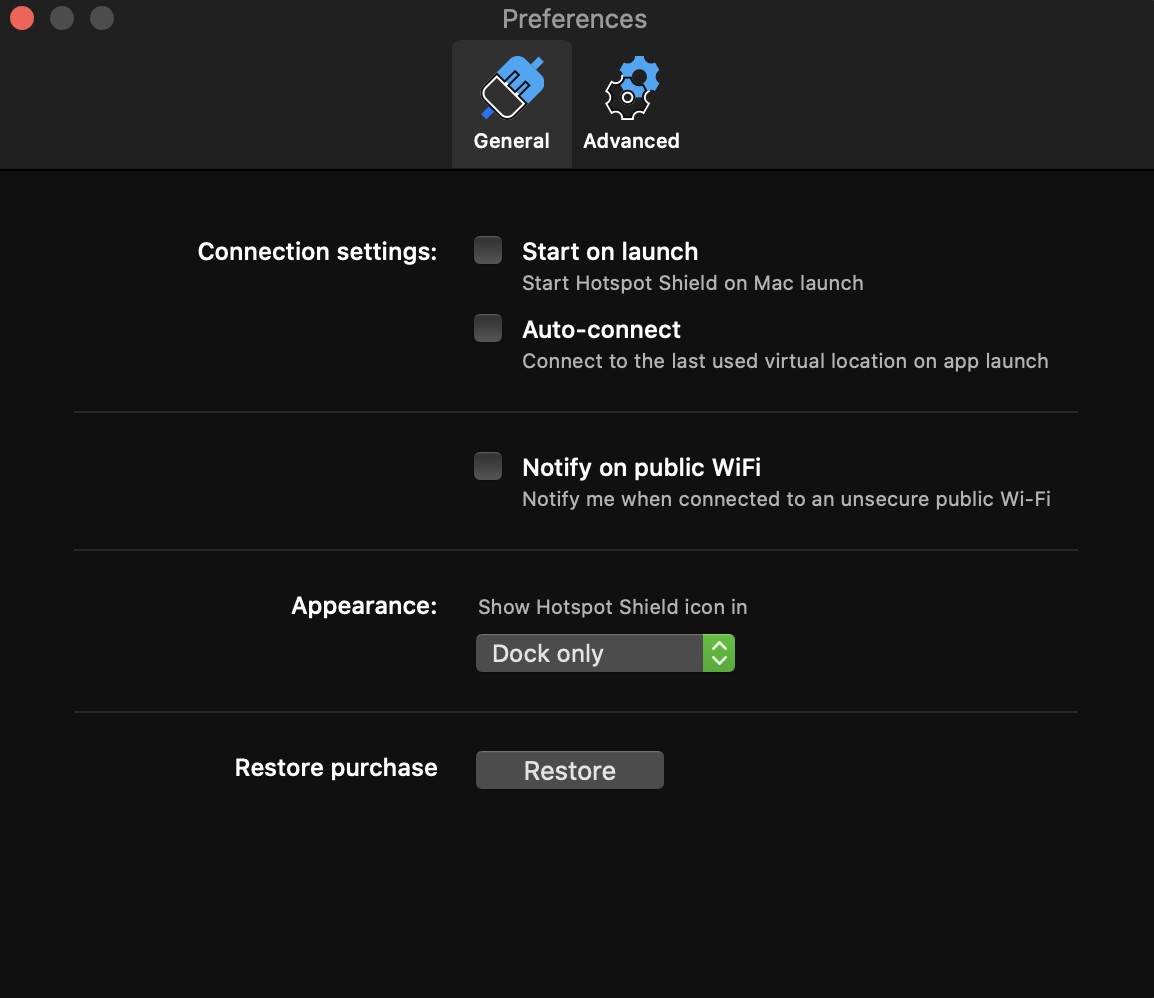Click the green dropdown arrows stepper
The width and height of the screenshot is (1154, 998).
(719, 653)
